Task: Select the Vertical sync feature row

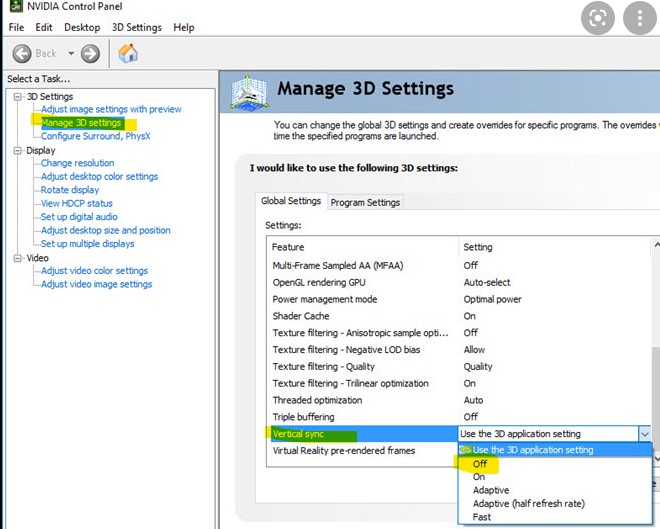Action: 363,434
